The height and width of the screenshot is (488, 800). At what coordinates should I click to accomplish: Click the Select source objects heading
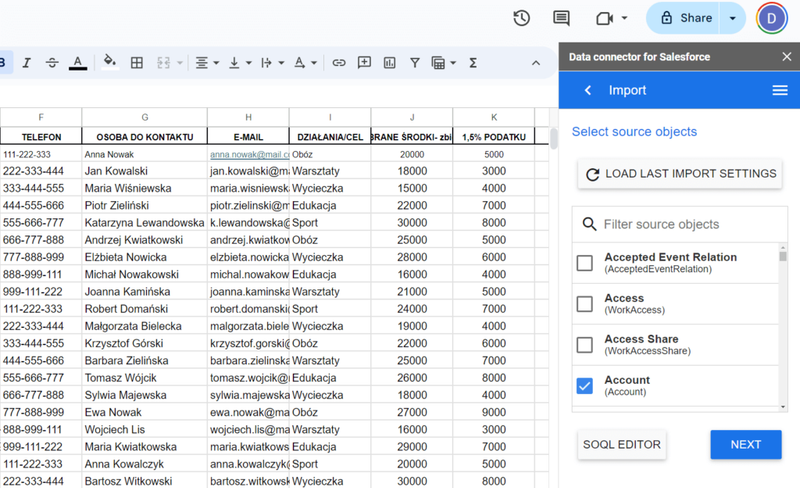634,132
